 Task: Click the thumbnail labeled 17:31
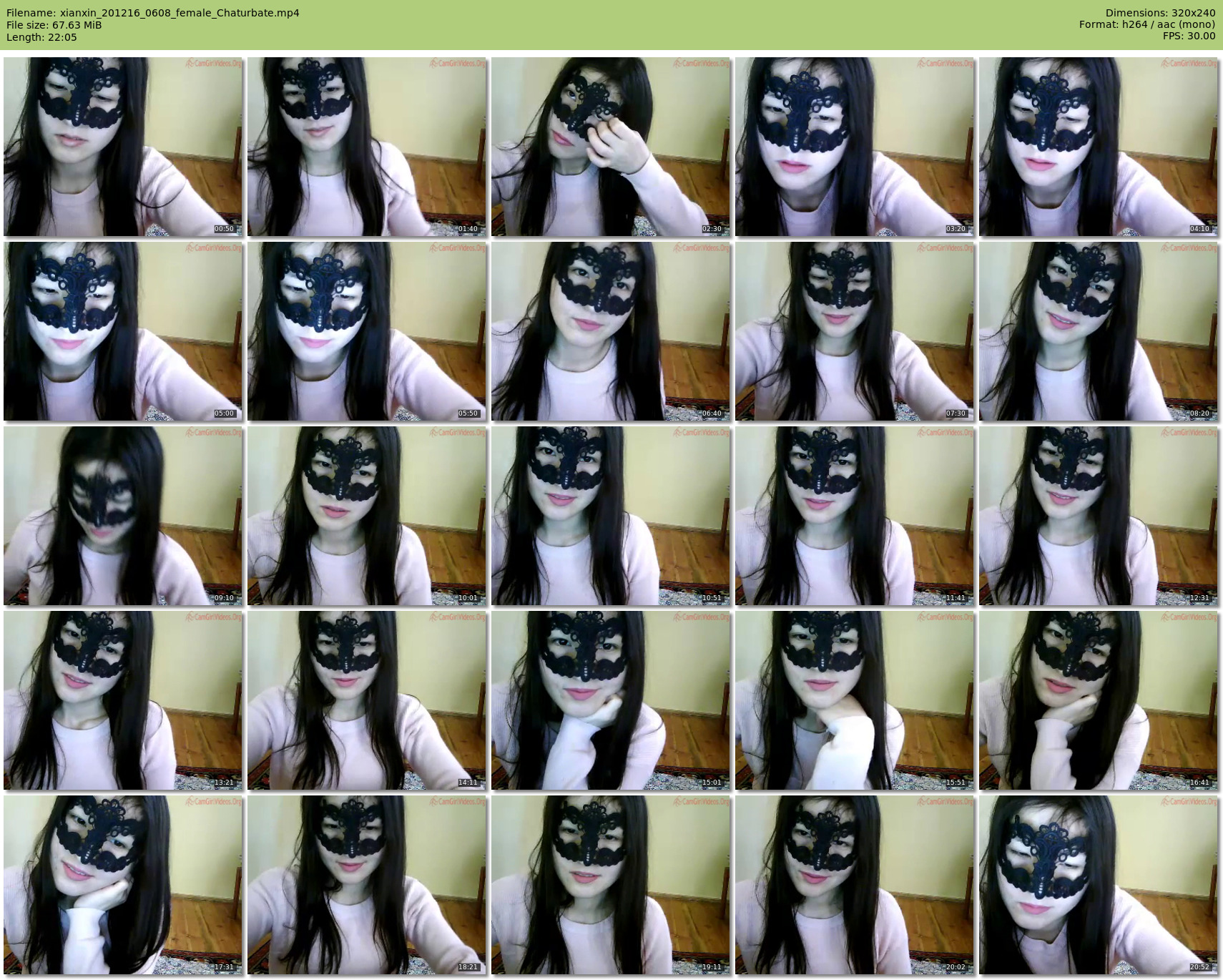click(x=123, y=885)
